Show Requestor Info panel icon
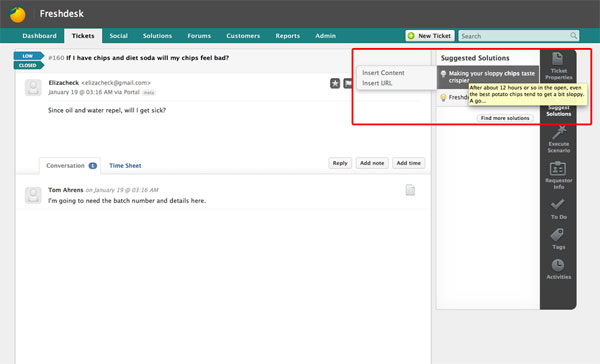 [558, 175]
